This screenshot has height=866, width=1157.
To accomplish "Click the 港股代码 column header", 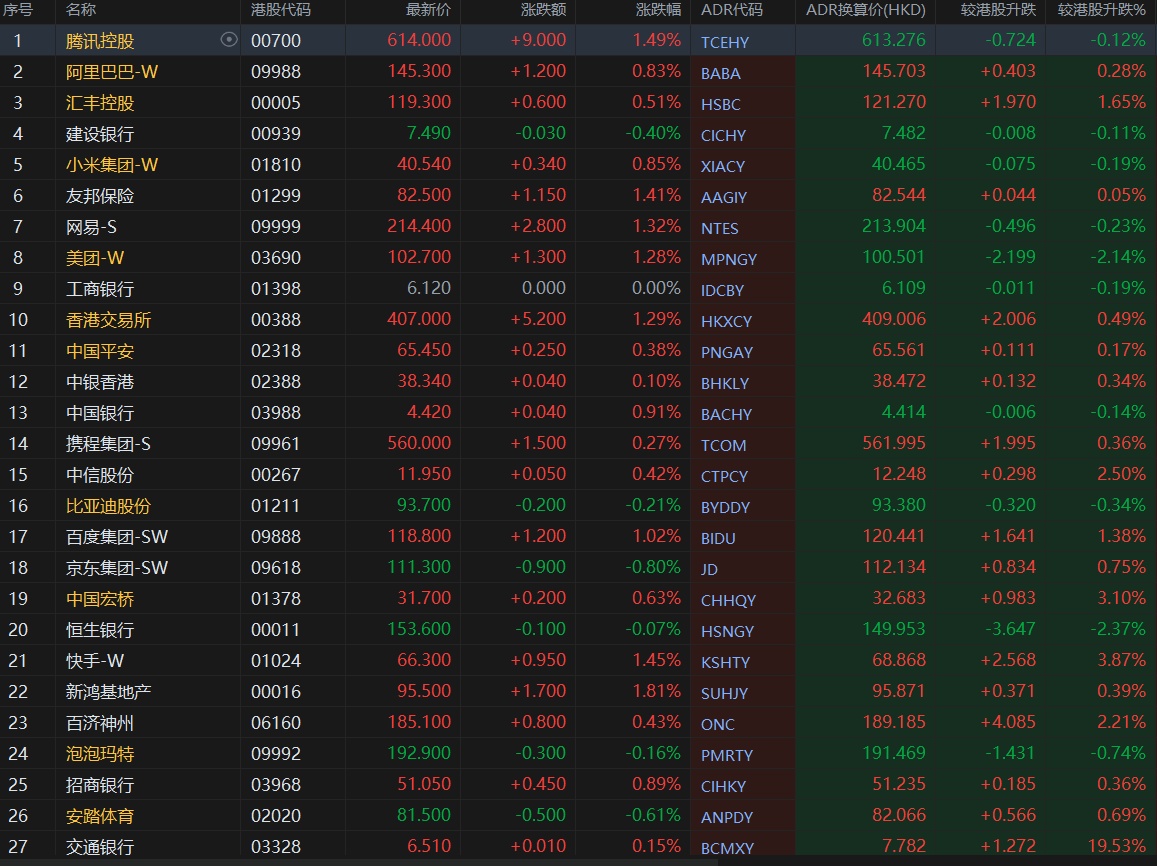I will [281, 10].
